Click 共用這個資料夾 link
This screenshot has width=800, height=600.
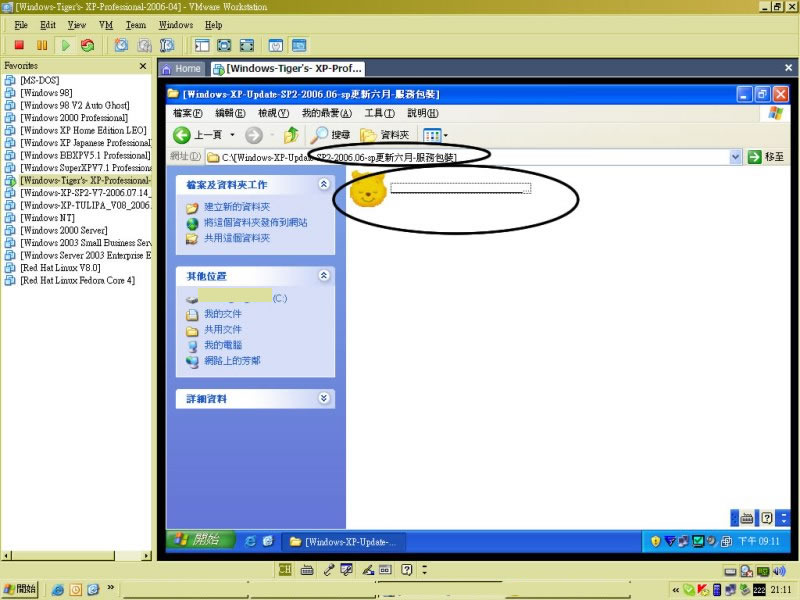coord(237,238)
